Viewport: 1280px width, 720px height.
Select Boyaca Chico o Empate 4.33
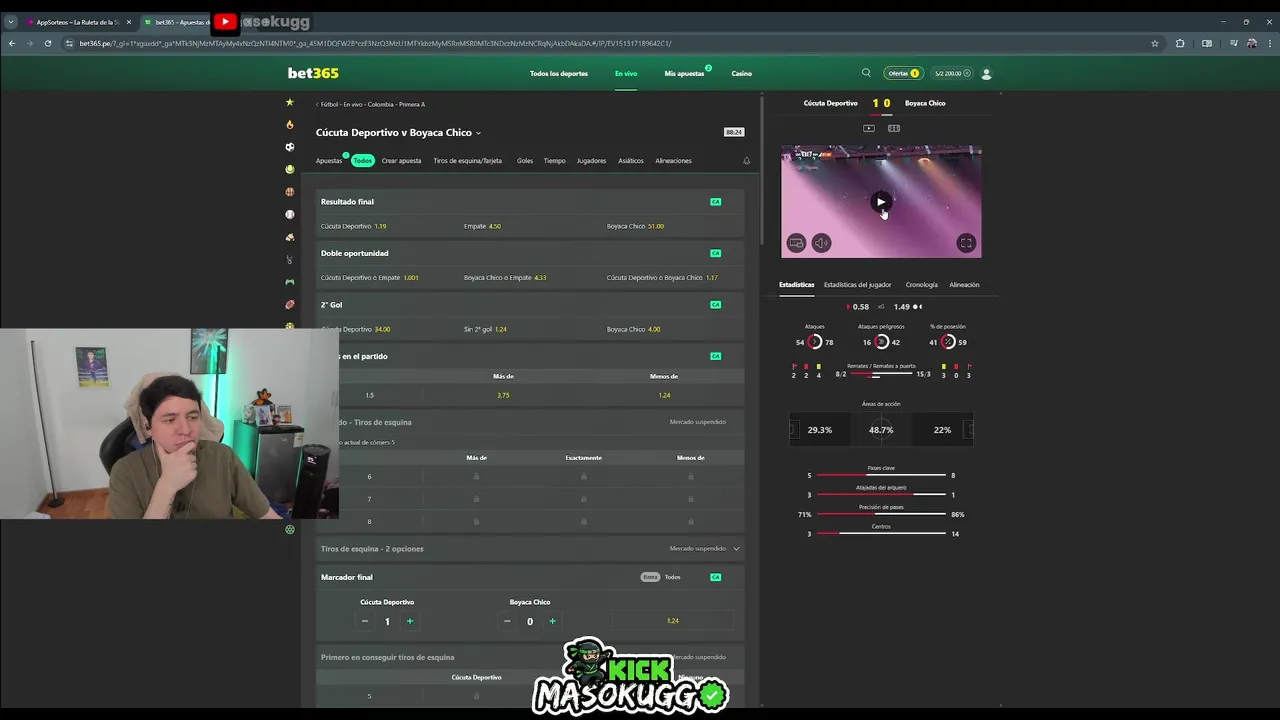coord(530,277)
